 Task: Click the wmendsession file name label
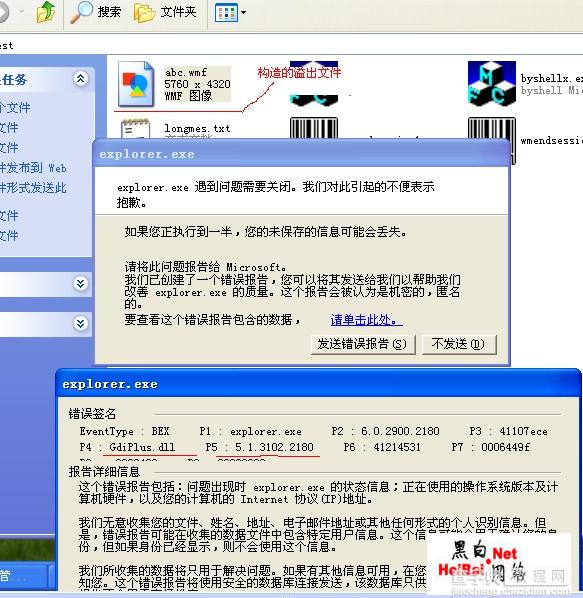tap(551, 141)
